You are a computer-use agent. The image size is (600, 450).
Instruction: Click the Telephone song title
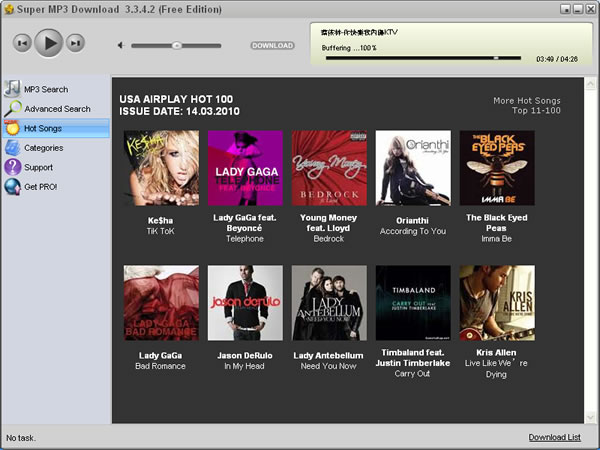coord(245,239)
